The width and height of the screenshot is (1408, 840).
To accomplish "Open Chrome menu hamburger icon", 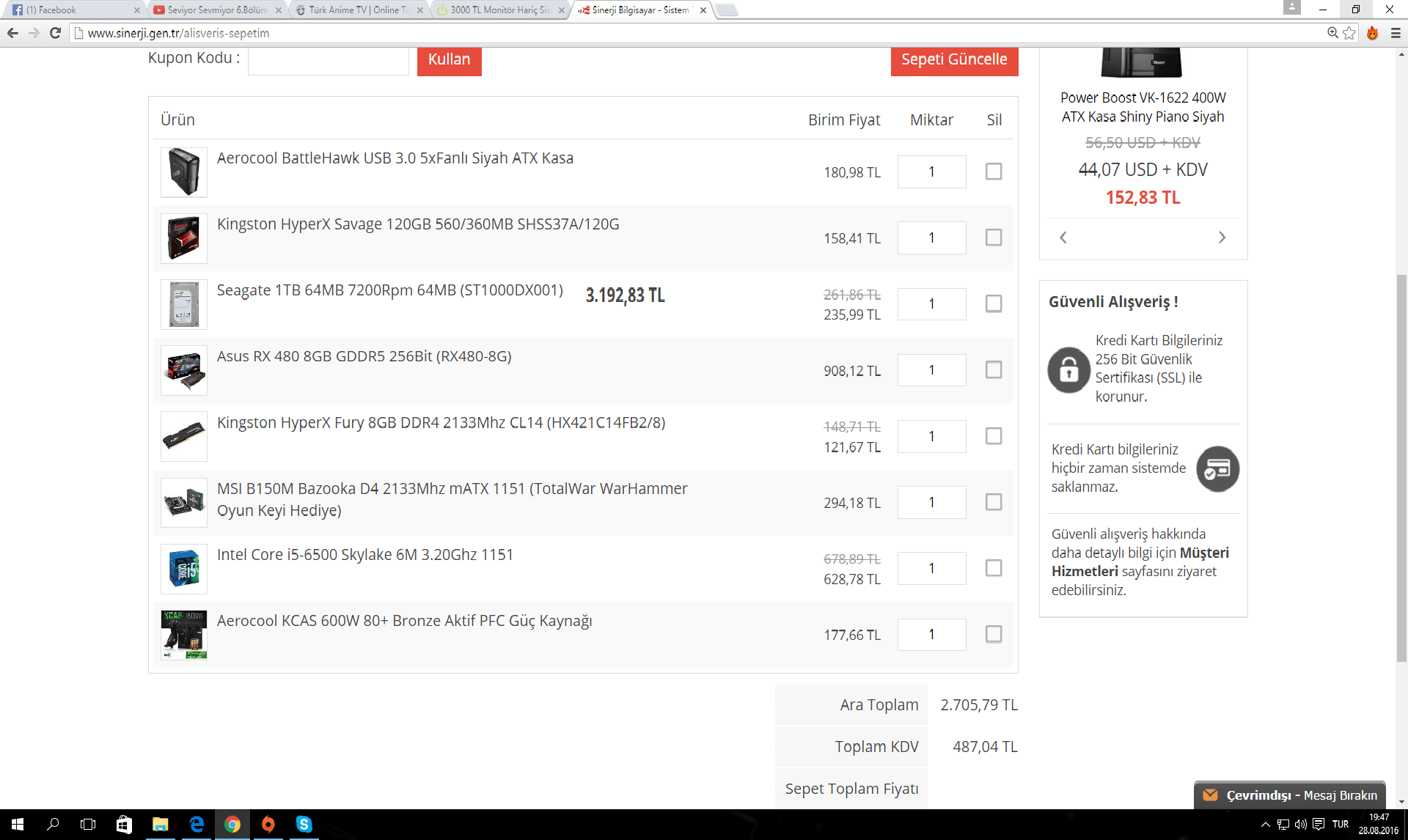I will (x=1396, y=33).
